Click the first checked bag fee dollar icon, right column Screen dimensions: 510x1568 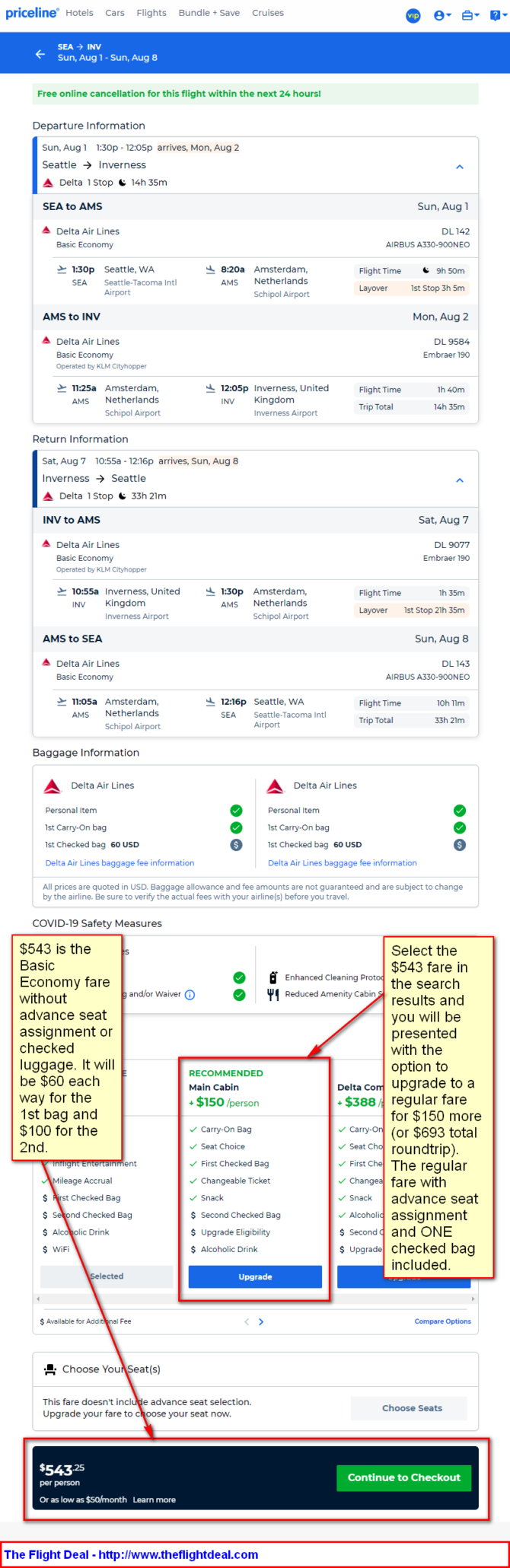[459, 845]
